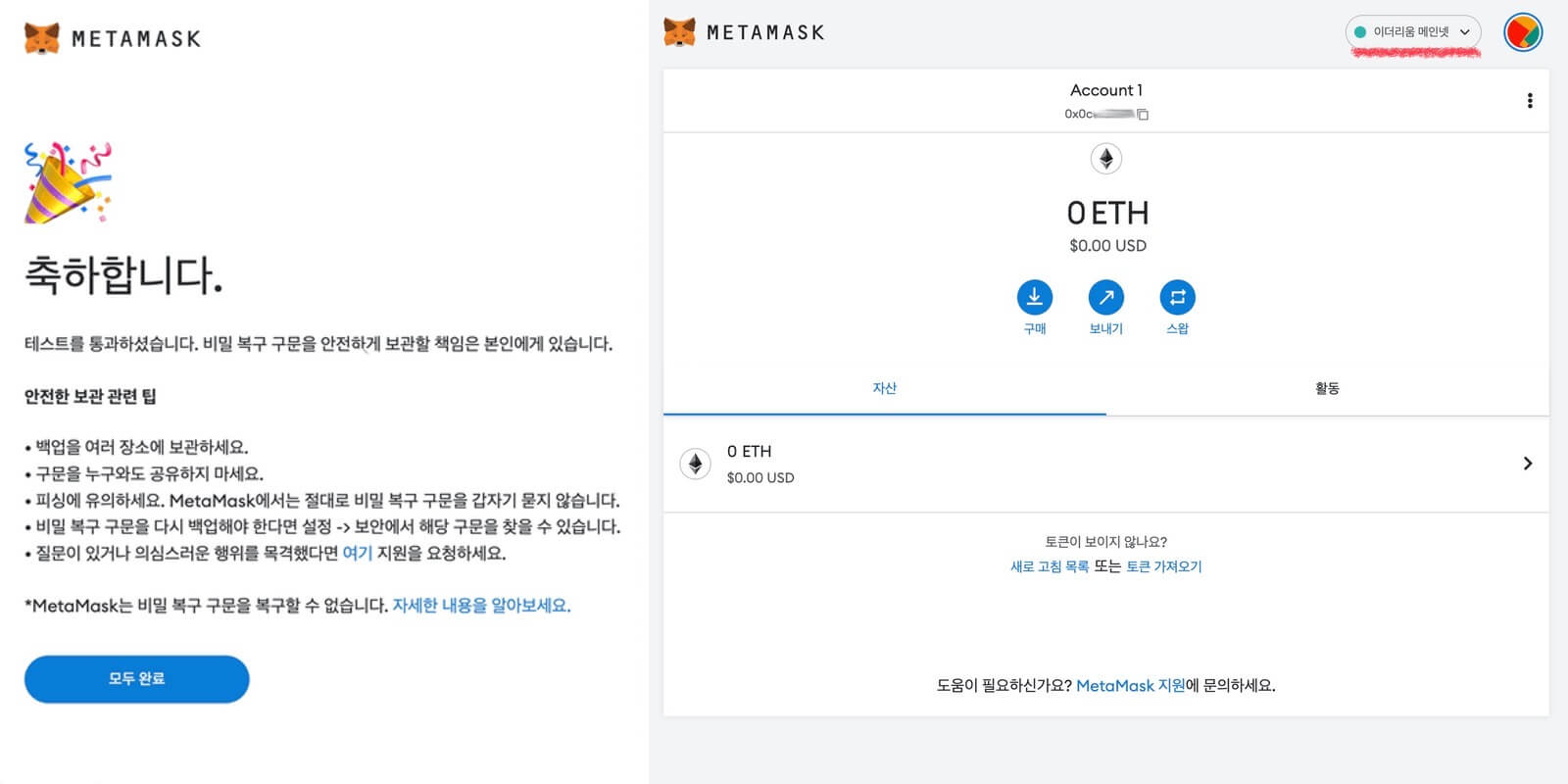The width and height of the screenshot is (1568, 784).
Task: Click the 토큰 가져오기 link
Action: click(1164, 566)
